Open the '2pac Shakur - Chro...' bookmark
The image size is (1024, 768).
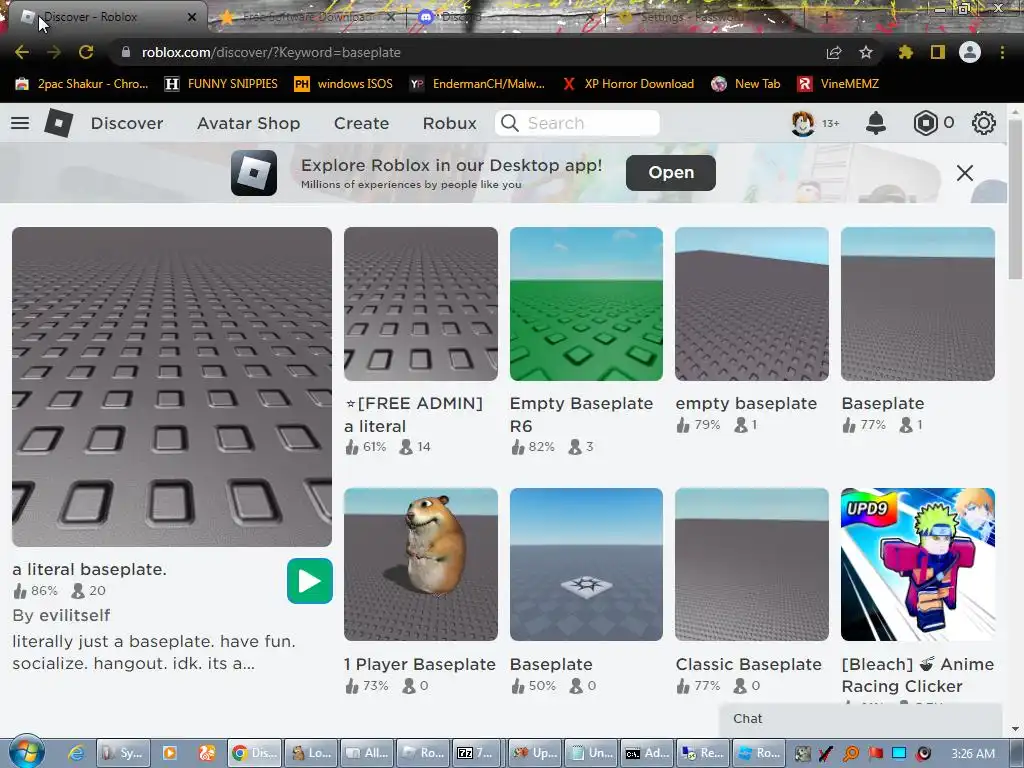pos(82,84)
